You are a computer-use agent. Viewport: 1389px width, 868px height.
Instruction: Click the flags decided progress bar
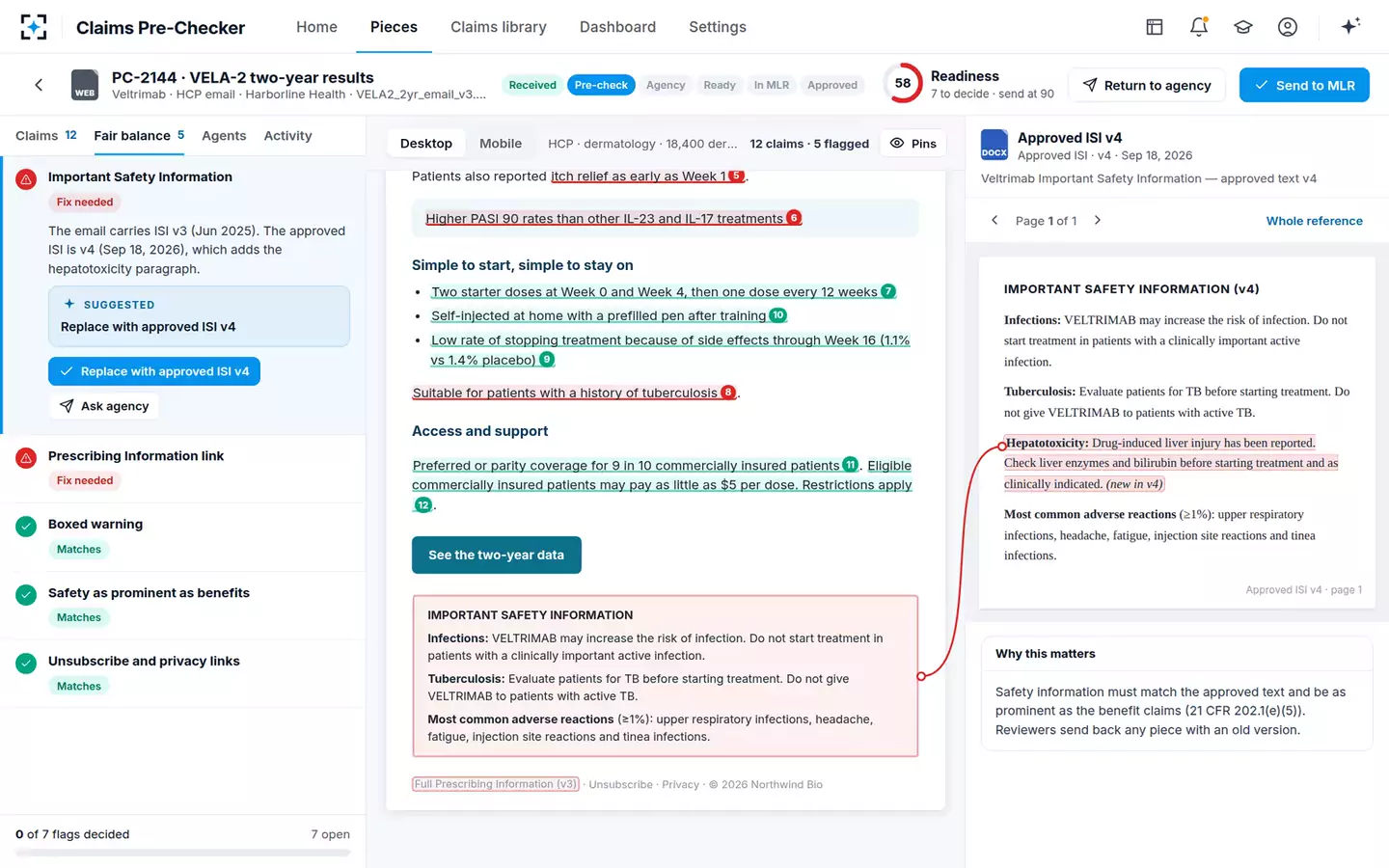[183, 853]
